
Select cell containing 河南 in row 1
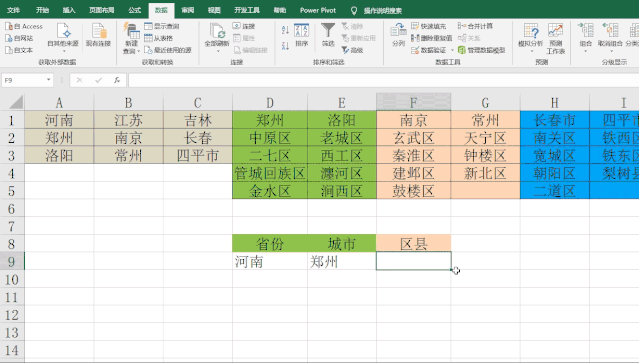coord(59,120)
